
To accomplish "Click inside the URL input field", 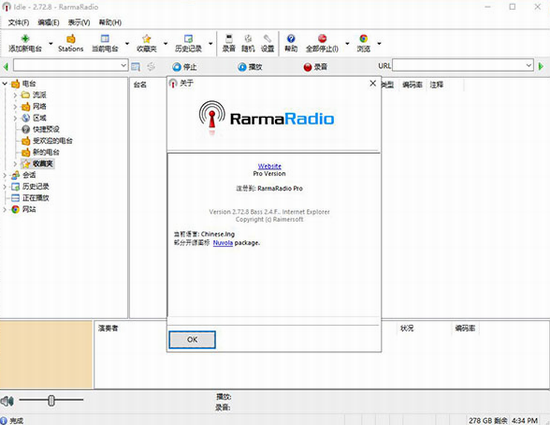I will click(x=459, y=65).
